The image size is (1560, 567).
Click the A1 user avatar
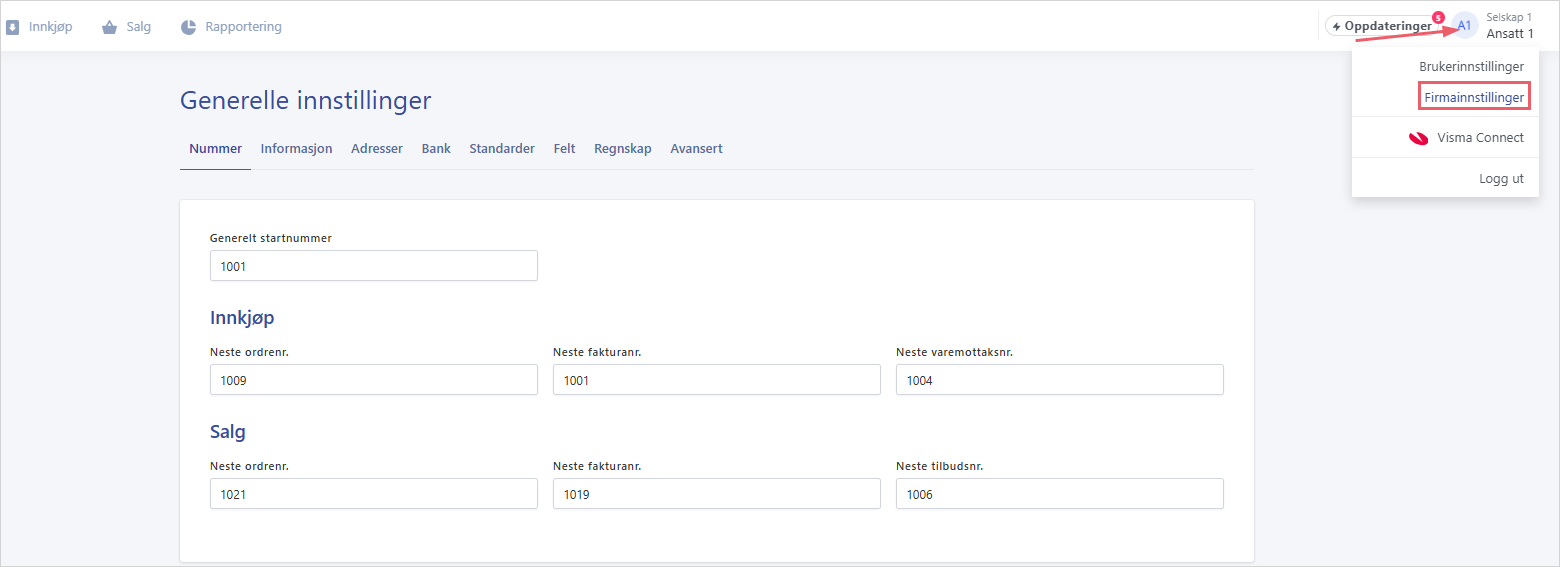[x=1464, y=25]
